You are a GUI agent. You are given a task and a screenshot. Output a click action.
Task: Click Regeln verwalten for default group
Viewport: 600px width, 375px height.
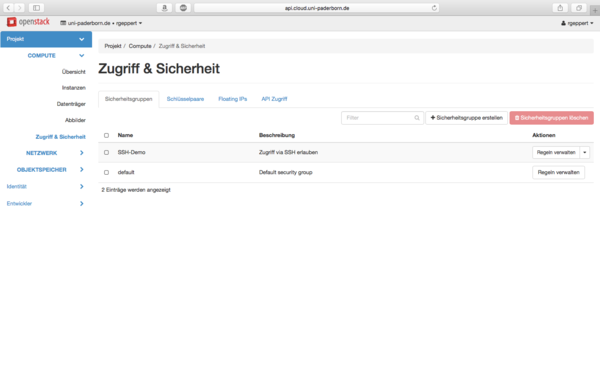pyautogui.click(x=558, y=172)
